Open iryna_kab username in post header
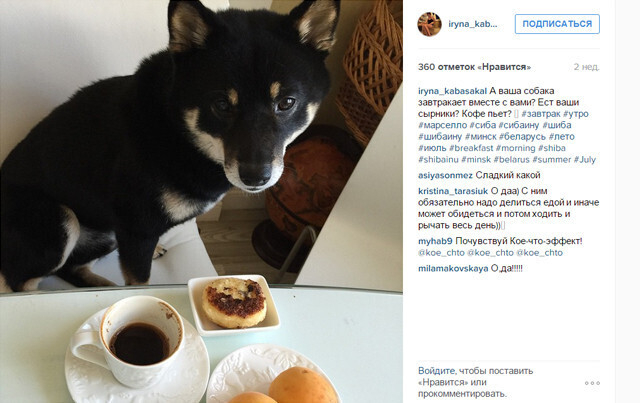The image size is (640, 403). 473,24
